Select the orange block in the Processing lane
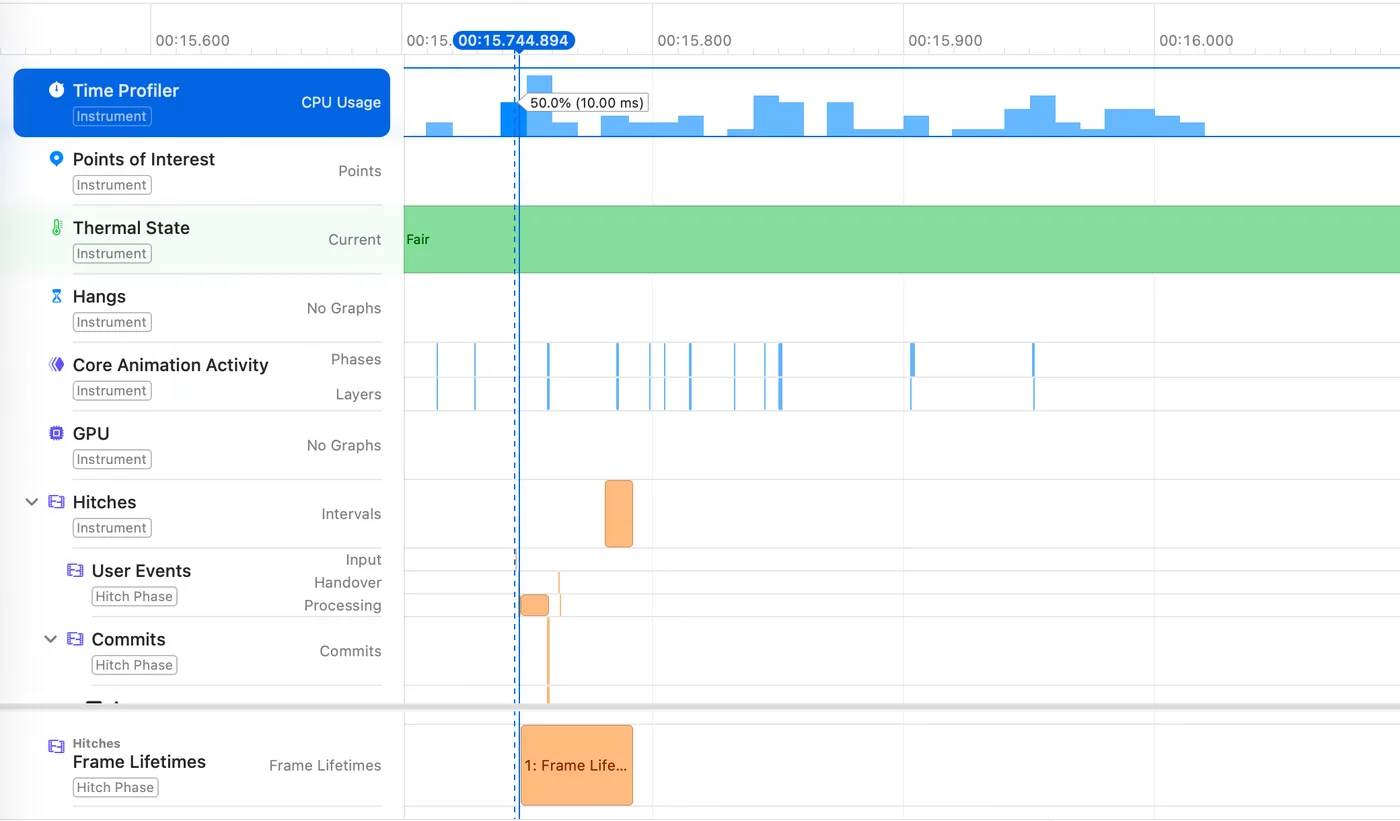This screenshot has height=821, width=1400. pyautogui.click(x=535, y=605)
